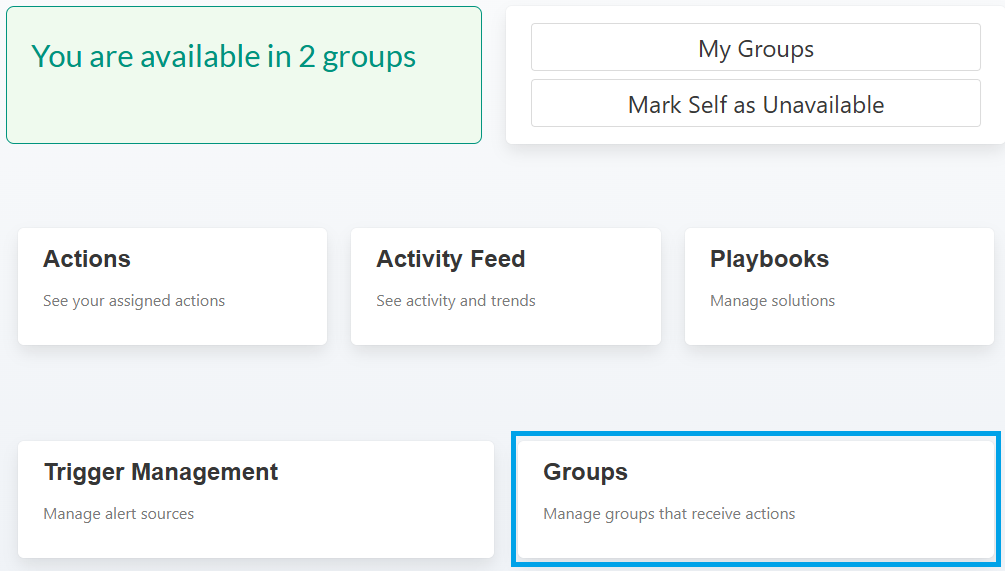Screen dimensions: 1005x571
Task: Open the Actions card
Action: [172, 286]
